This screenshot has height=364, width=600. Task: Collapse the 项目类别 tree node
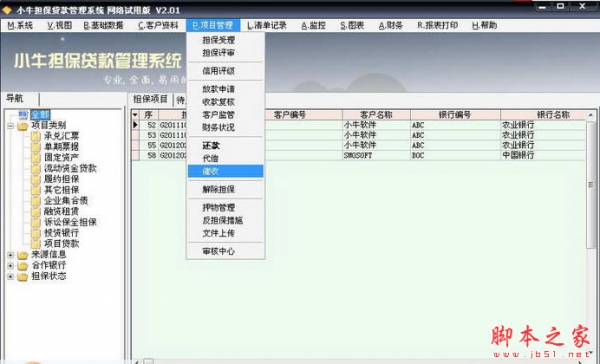pyautogui.click(x=10, y=126)
